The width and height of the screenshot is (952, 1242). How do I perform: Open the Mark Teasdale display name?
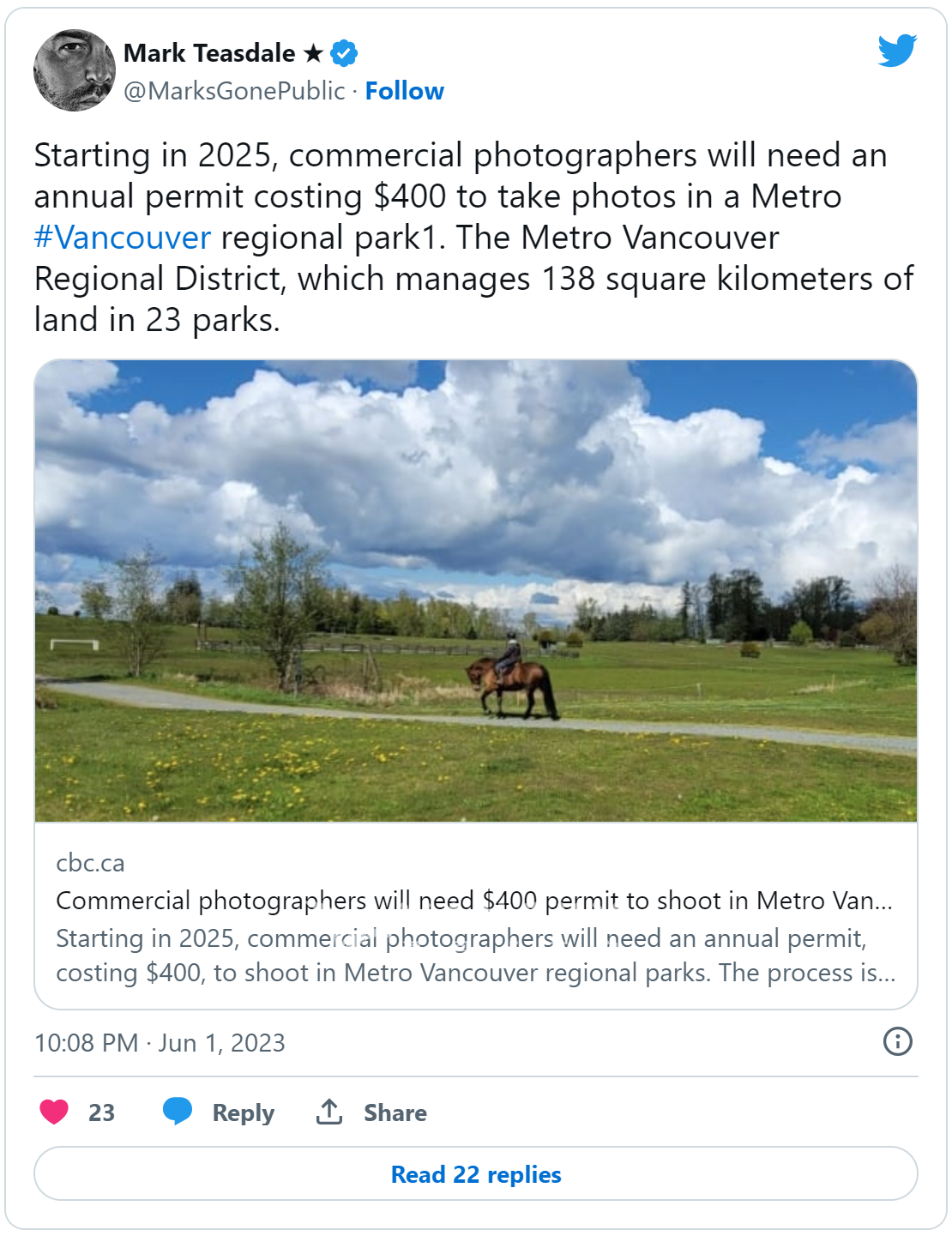click(209, 53)
